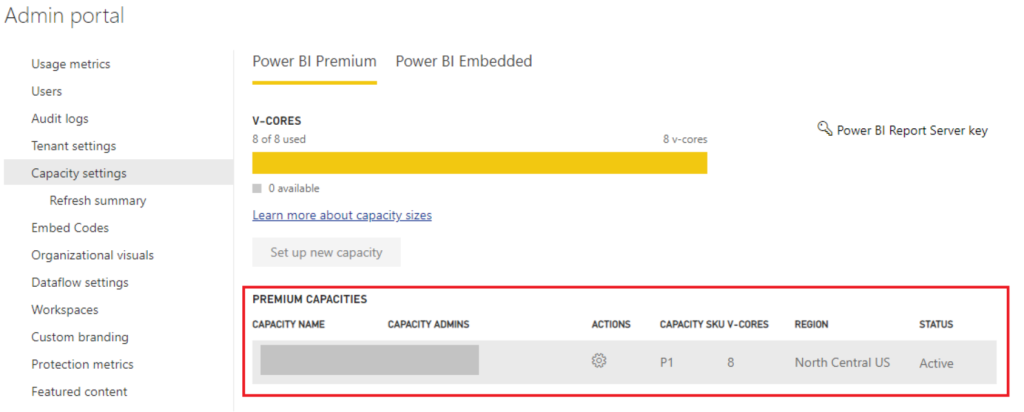The image size is (1024, 412).
Task: Open Power BI Report Server key link
Action: click(x=912, y=131)
